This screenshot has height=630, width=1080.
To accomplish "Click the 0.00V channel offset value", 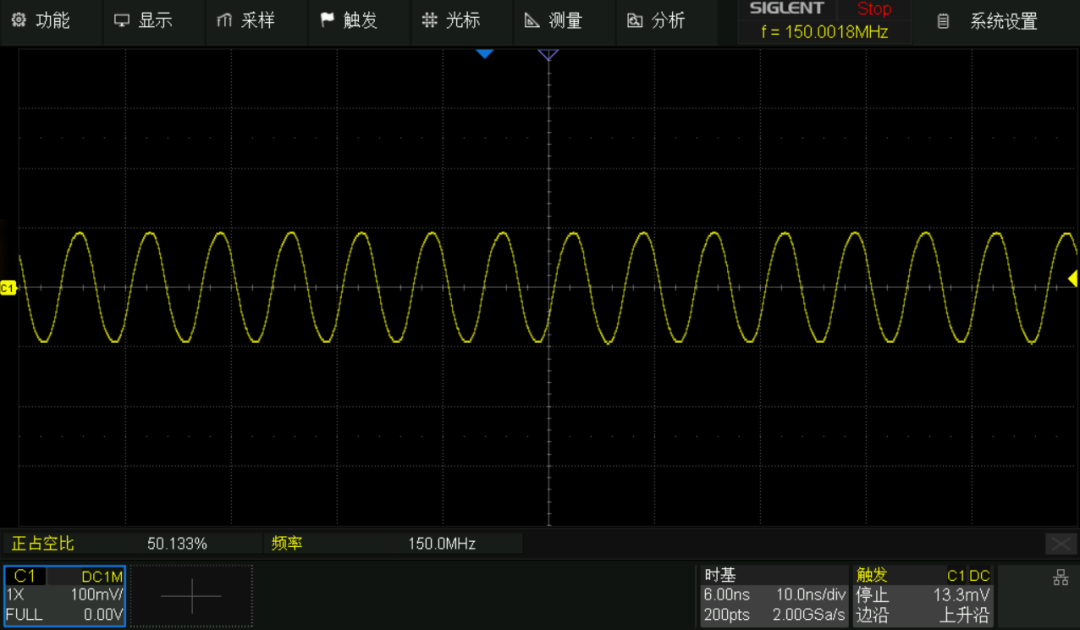I will click(103, 614).
